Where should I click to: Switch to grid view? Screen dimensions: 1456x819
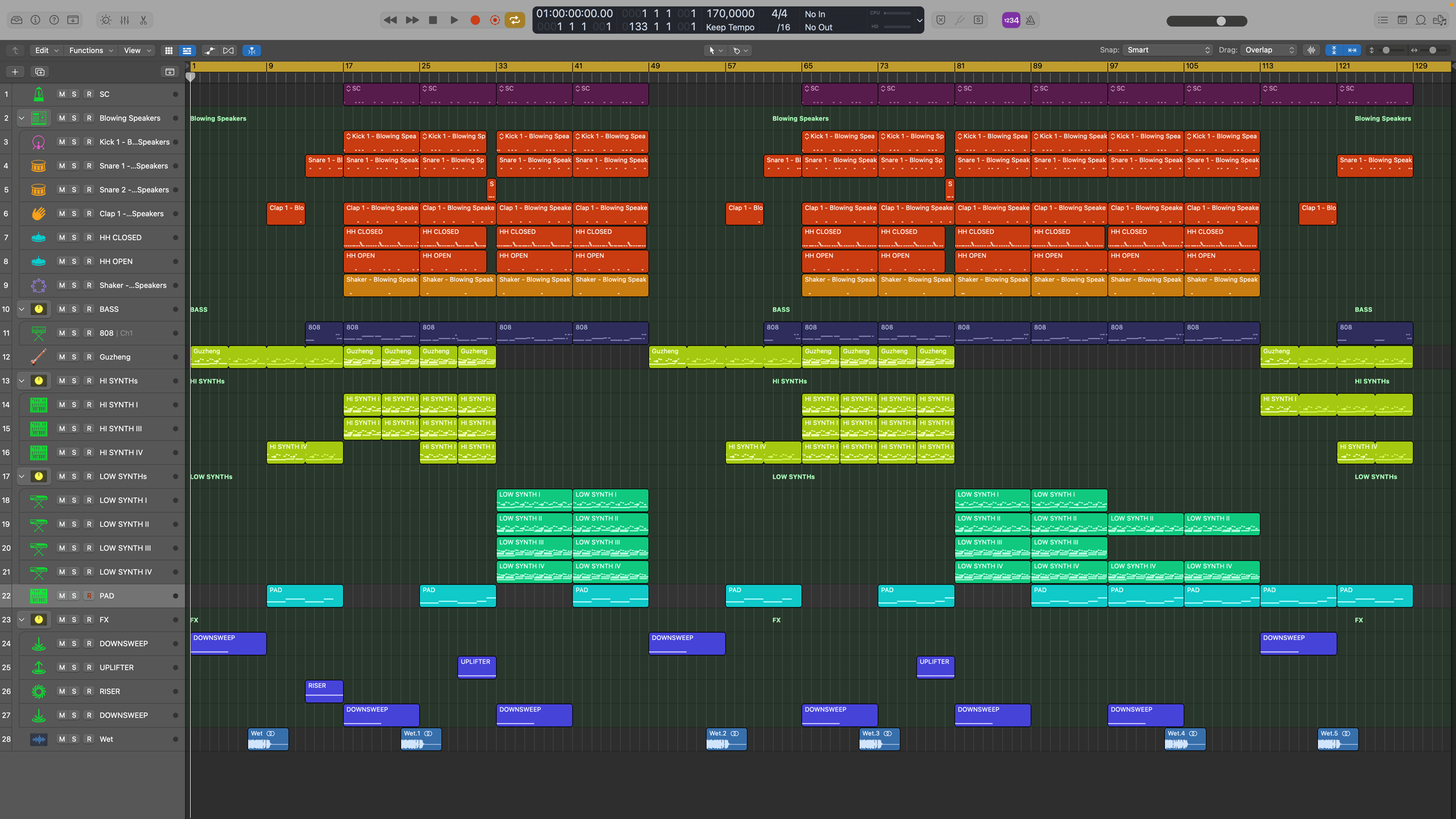(169, 51)
